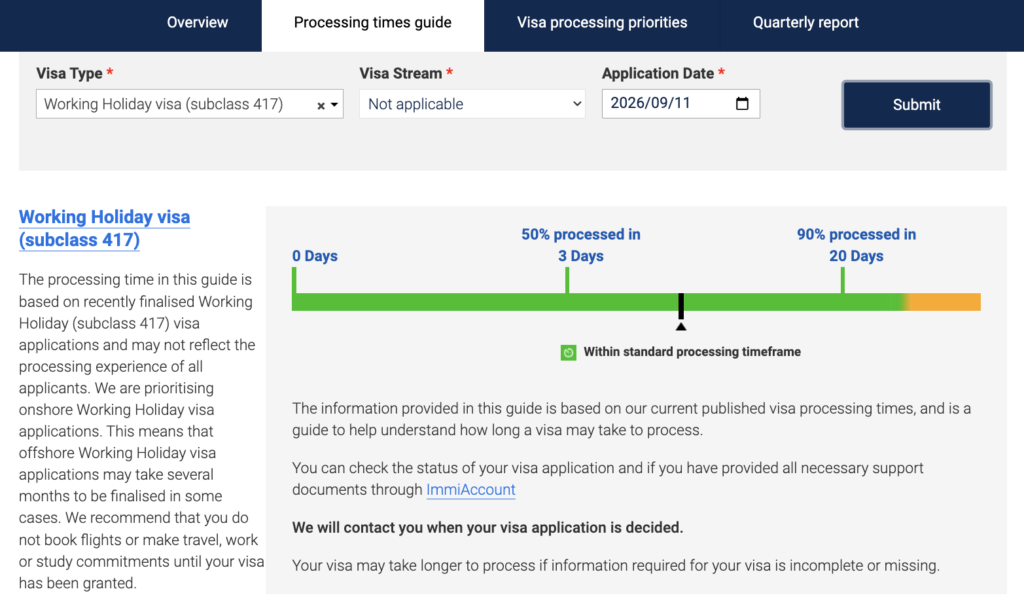Click the orange segment of the processing bar
The height and width of the screenshot is (606, 1024).
tap(944, 302)
